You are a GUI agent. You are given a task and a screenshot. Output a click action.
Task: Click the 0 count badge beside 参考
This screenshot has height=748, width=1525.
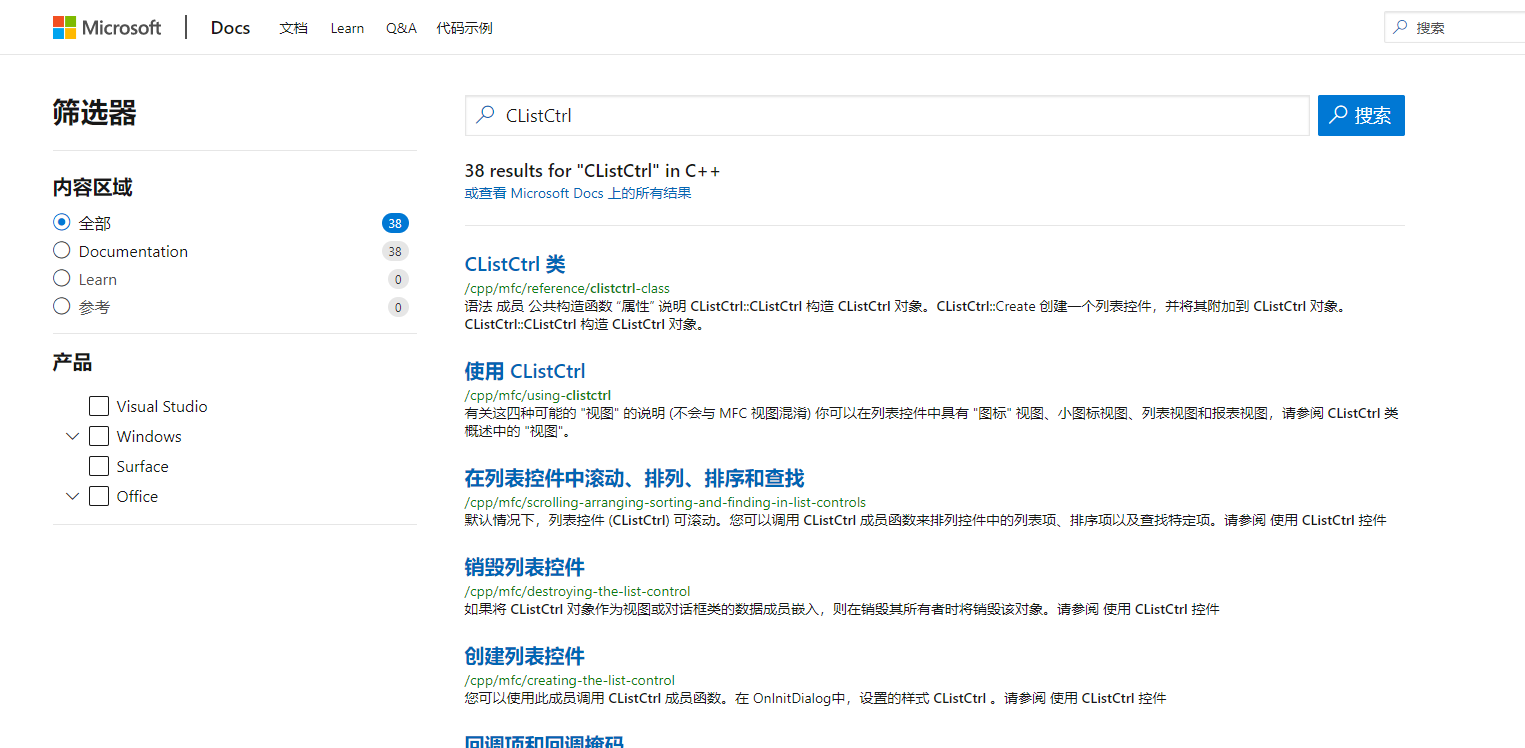coord(398,307)
